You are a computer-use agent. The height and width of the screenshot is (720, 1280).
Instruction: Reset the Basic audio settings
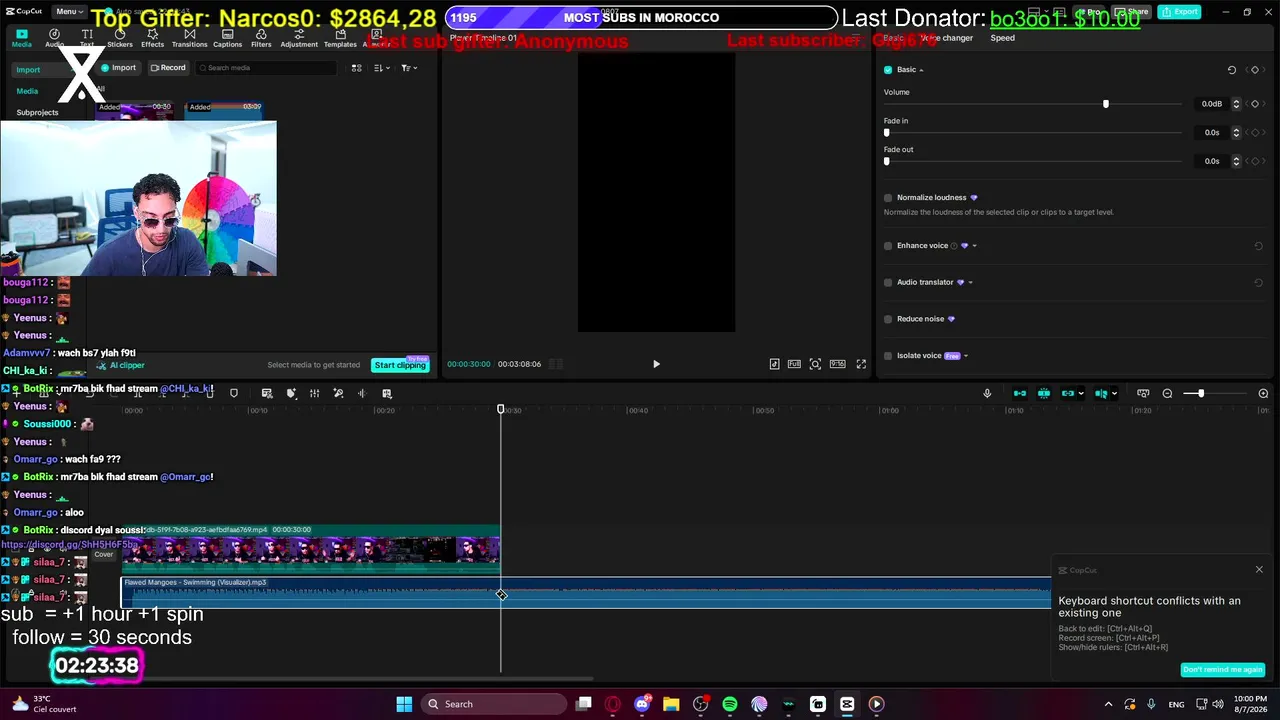coord(1232,70)
